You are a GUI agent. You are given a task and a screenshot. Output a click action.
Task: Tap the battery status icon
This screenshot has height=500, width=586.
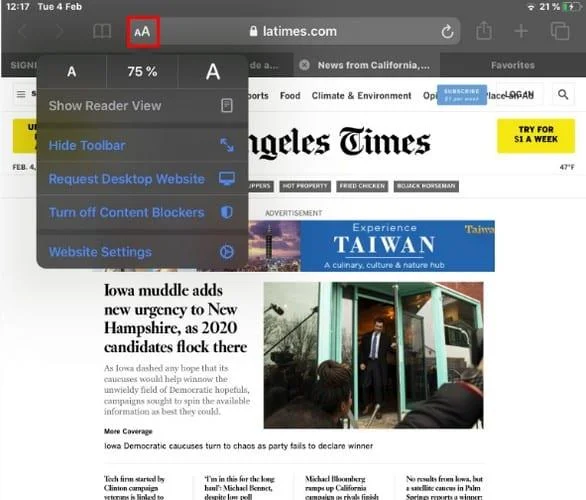click(571, 7)
